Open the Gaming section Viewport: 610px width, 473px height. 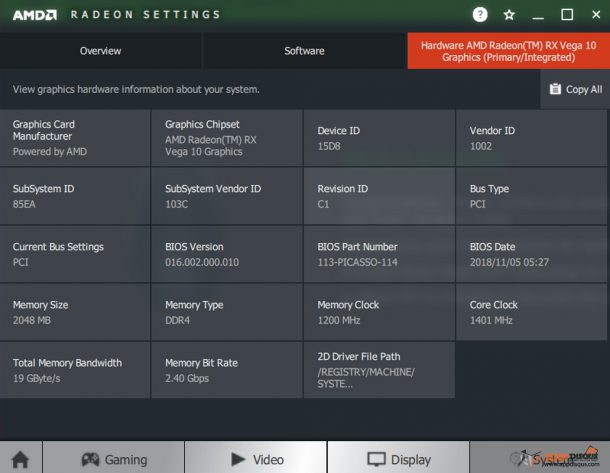[x=114, y=459]
